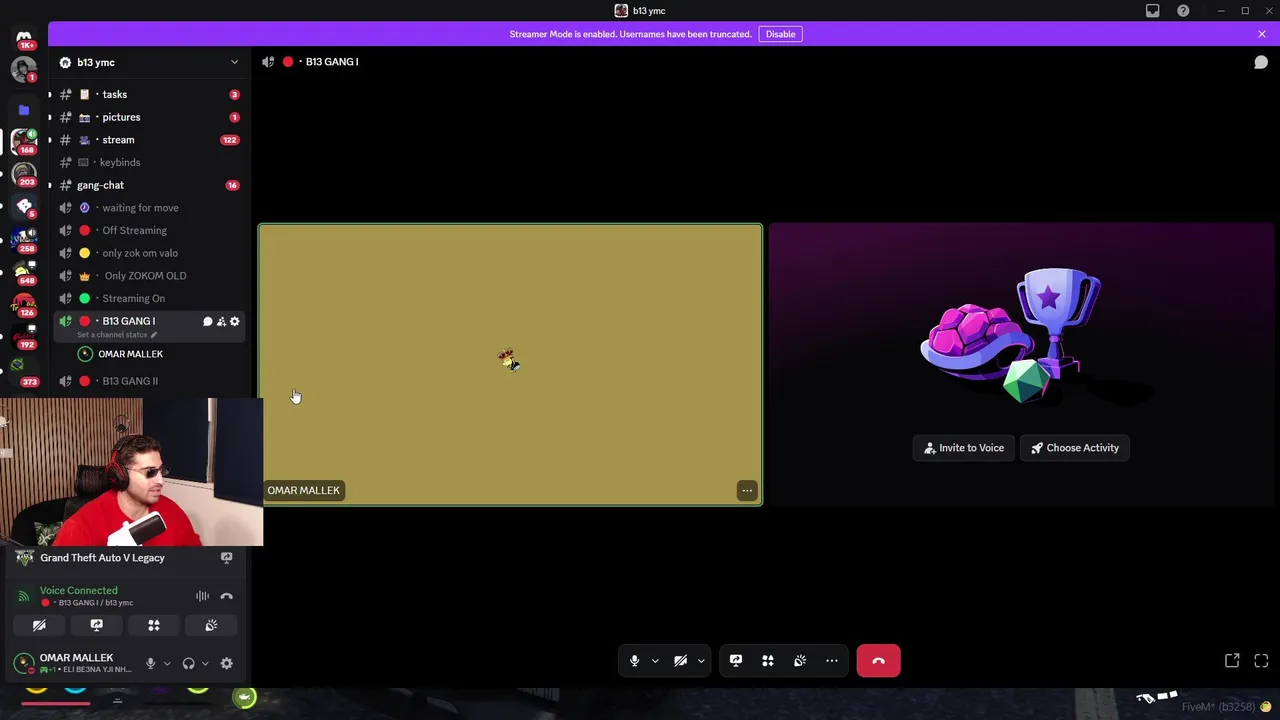Join only zok om valo voice channel
The image size is (1280, 720).
(x=149, y=253)
